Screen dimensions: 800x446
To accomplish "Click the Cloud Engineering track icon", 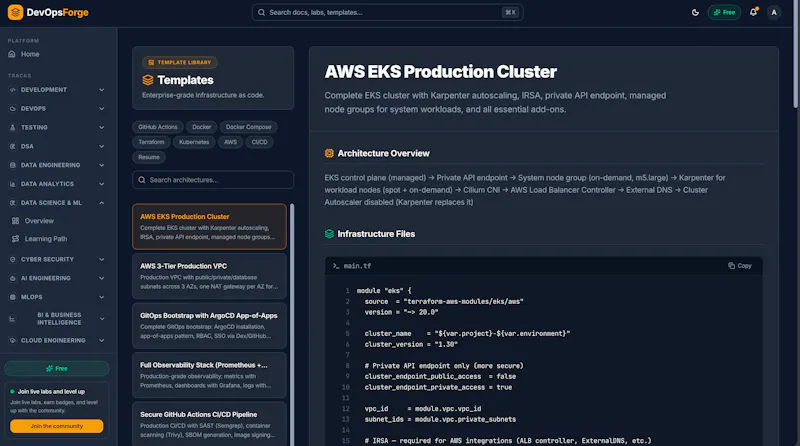I will [x=13, y=340].
